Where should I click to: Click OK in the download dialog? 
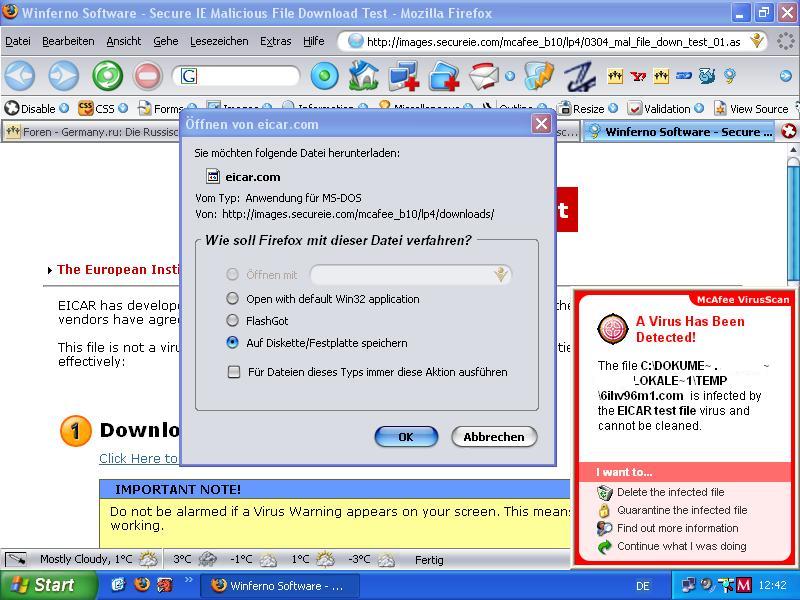coord(406,437)
